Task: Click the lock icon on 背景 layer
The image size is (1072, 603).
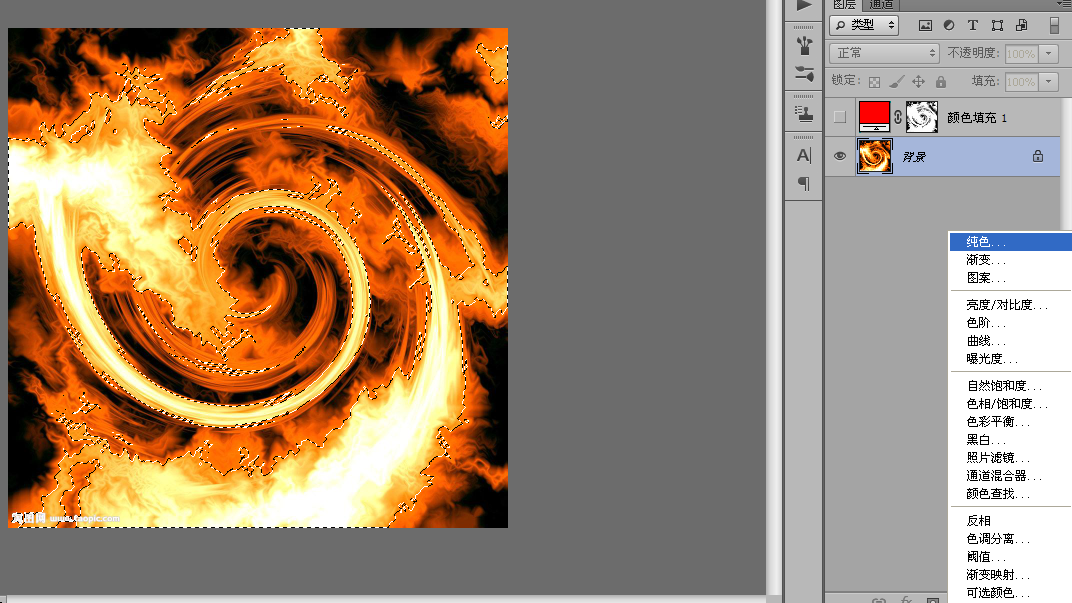Action: pos(1038,156)
